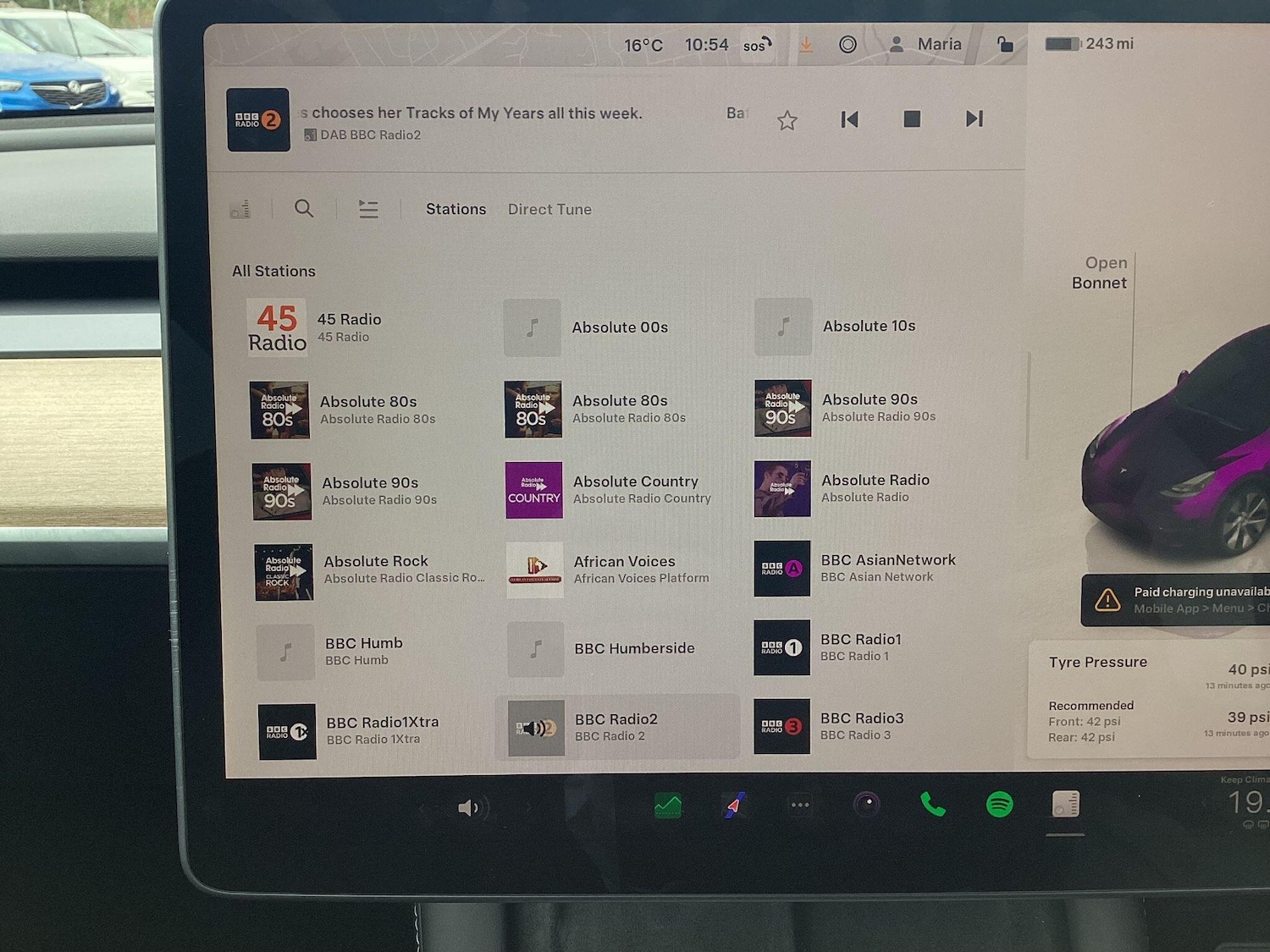The width and height of the screenshot is (1270, 952).
Task: Play Absolute 90s in the first column
Action: (x=370, y=491)
